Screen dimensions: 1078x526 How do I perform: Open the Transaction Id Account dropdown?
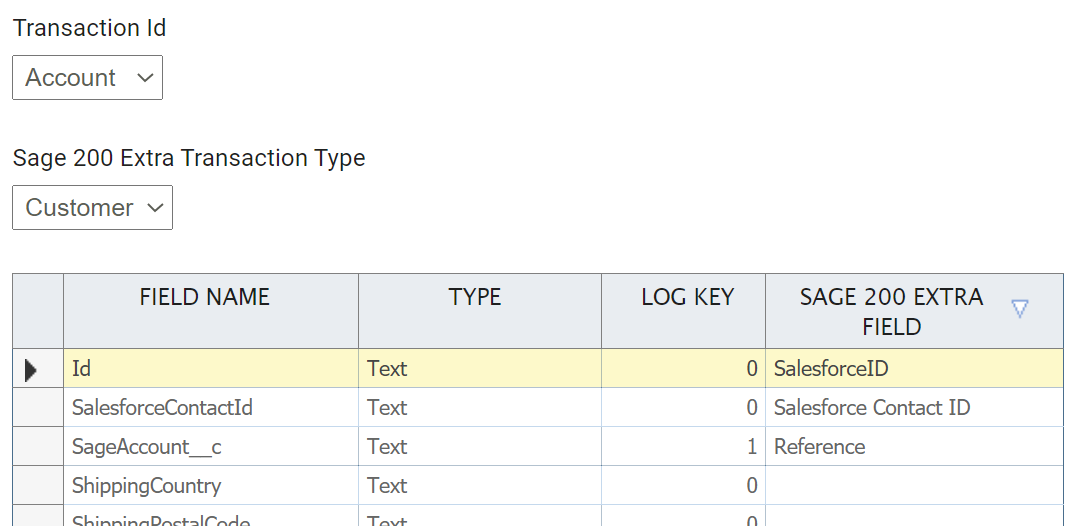tap(87, 78)
